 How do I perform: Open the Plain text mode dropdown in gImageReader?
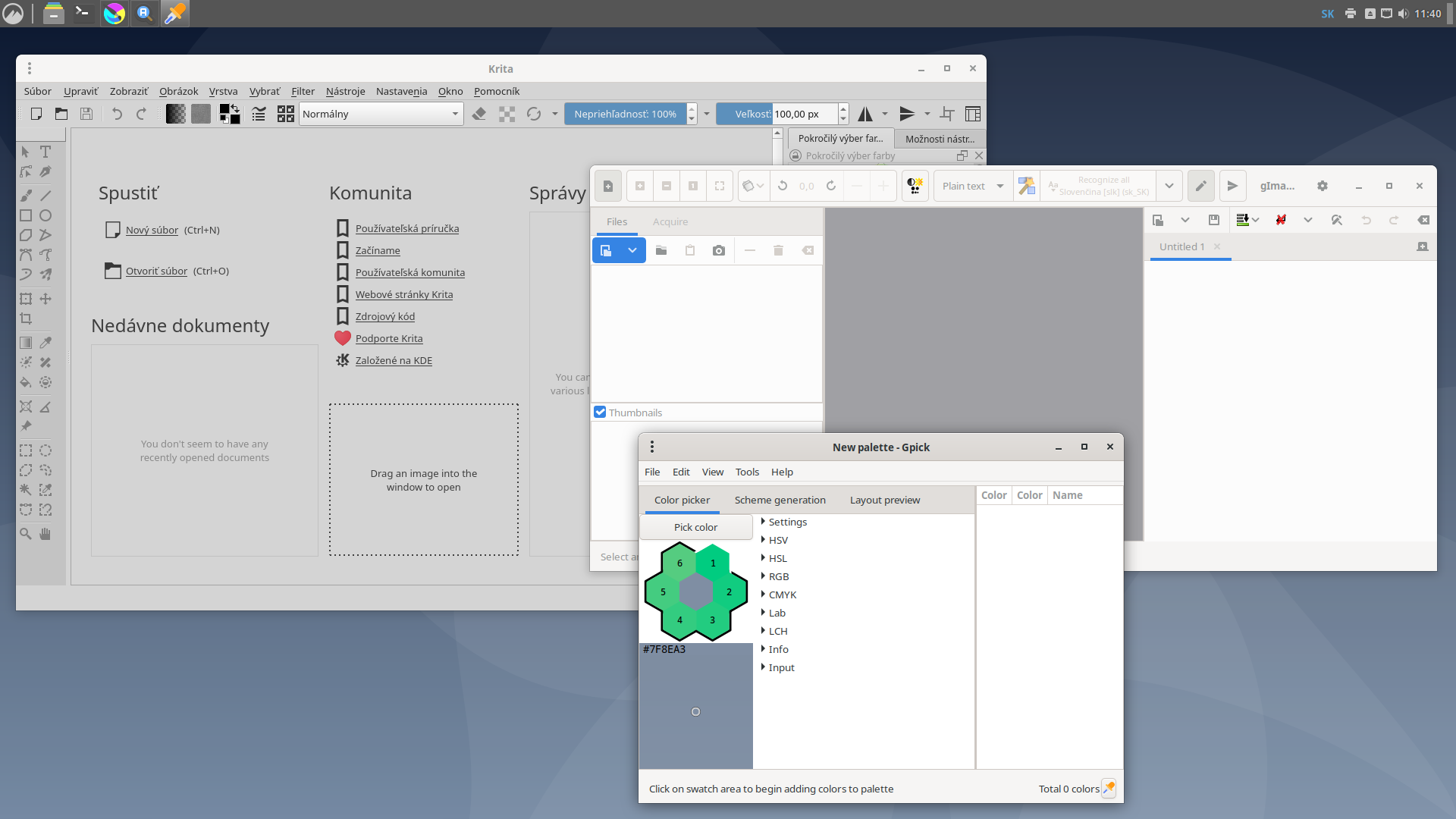[973, 186]
